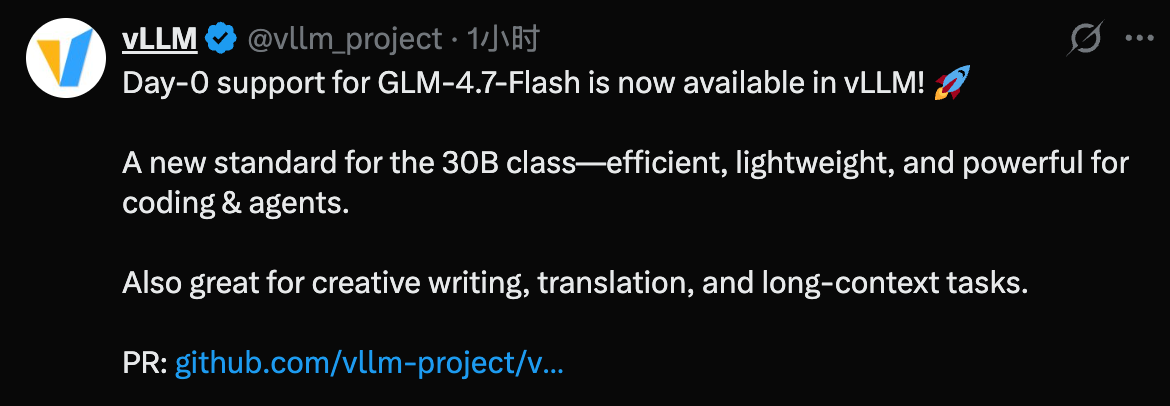The image size is (1170, 406).
Task: Open the vLLM display name link
Action: click(159, 39)
